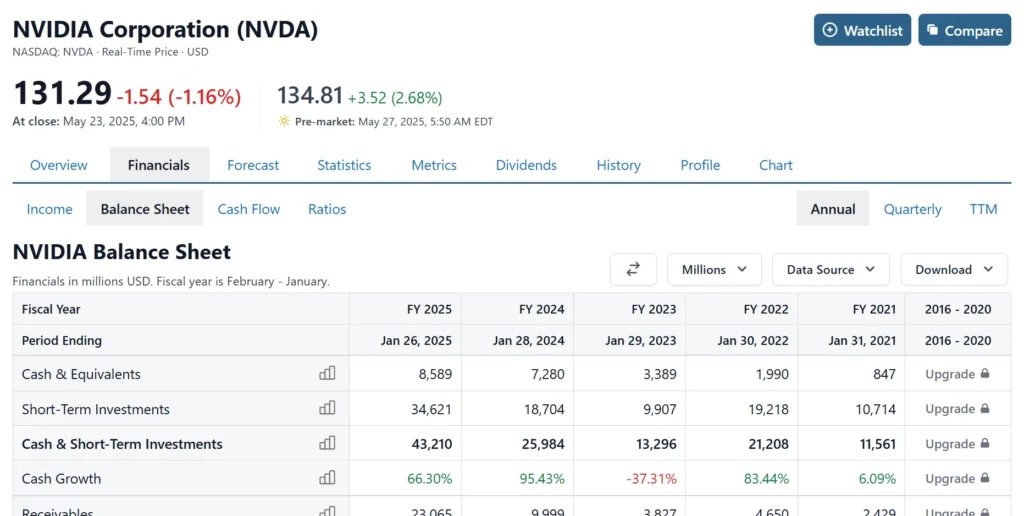Click the swap columns arrows icon
This screenshot has height=516, width=1024.
[x=633, y=270]
